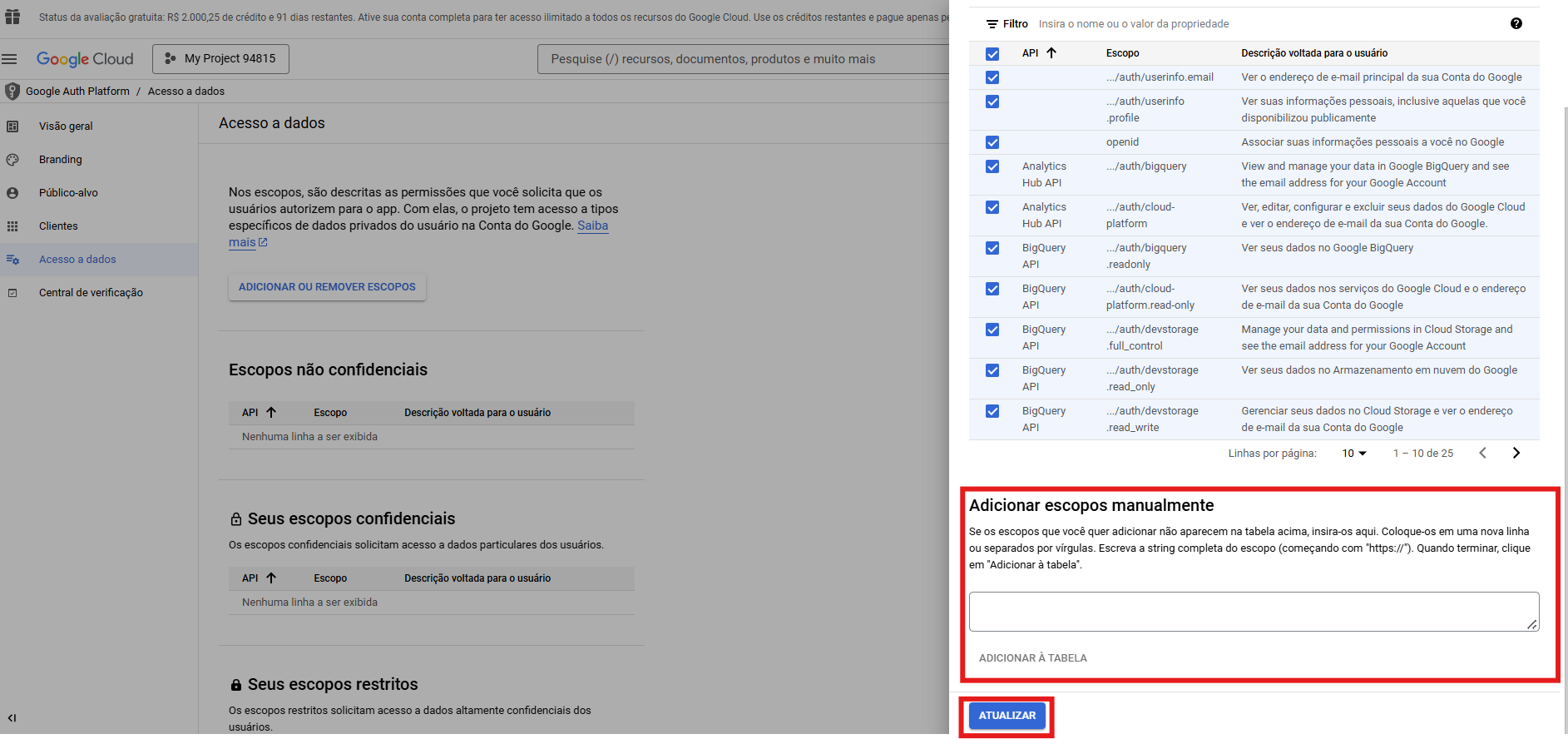Click the Filtro filter icon

(x=992, y=24)
